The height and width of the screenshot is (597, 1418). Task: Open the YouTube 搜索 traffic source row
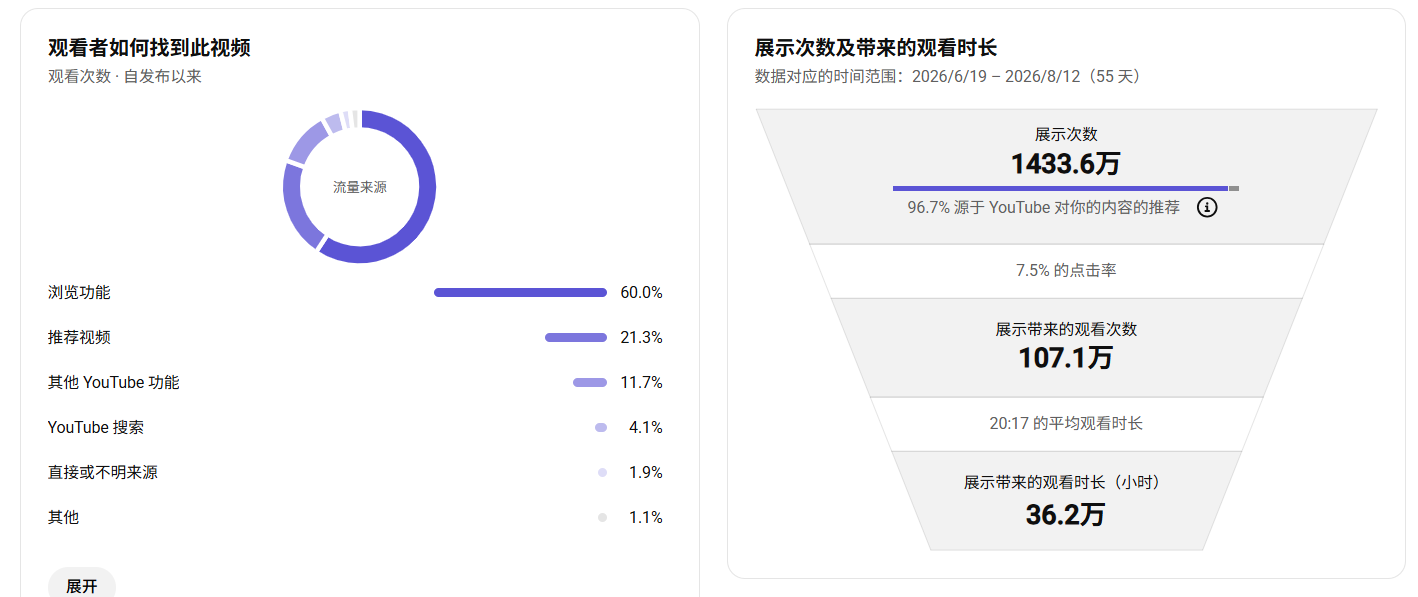pyautogui.click(x=355, y=427)
